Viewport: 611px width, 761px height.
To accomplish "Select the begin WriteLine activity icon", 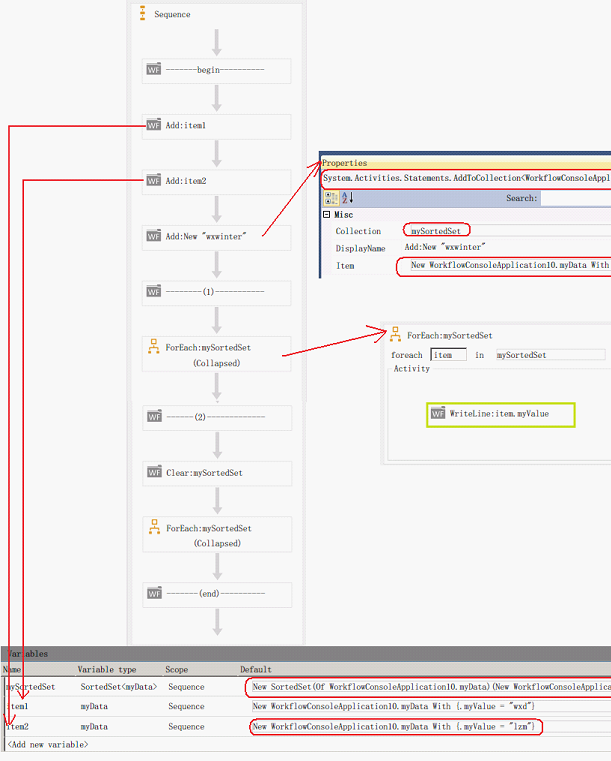I will point(154,69).
